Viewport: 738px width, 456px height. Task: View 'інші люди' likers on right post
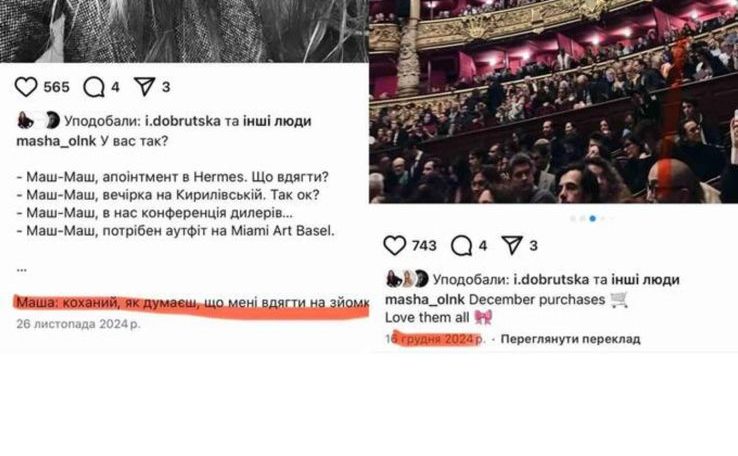(x=645, y=280)
